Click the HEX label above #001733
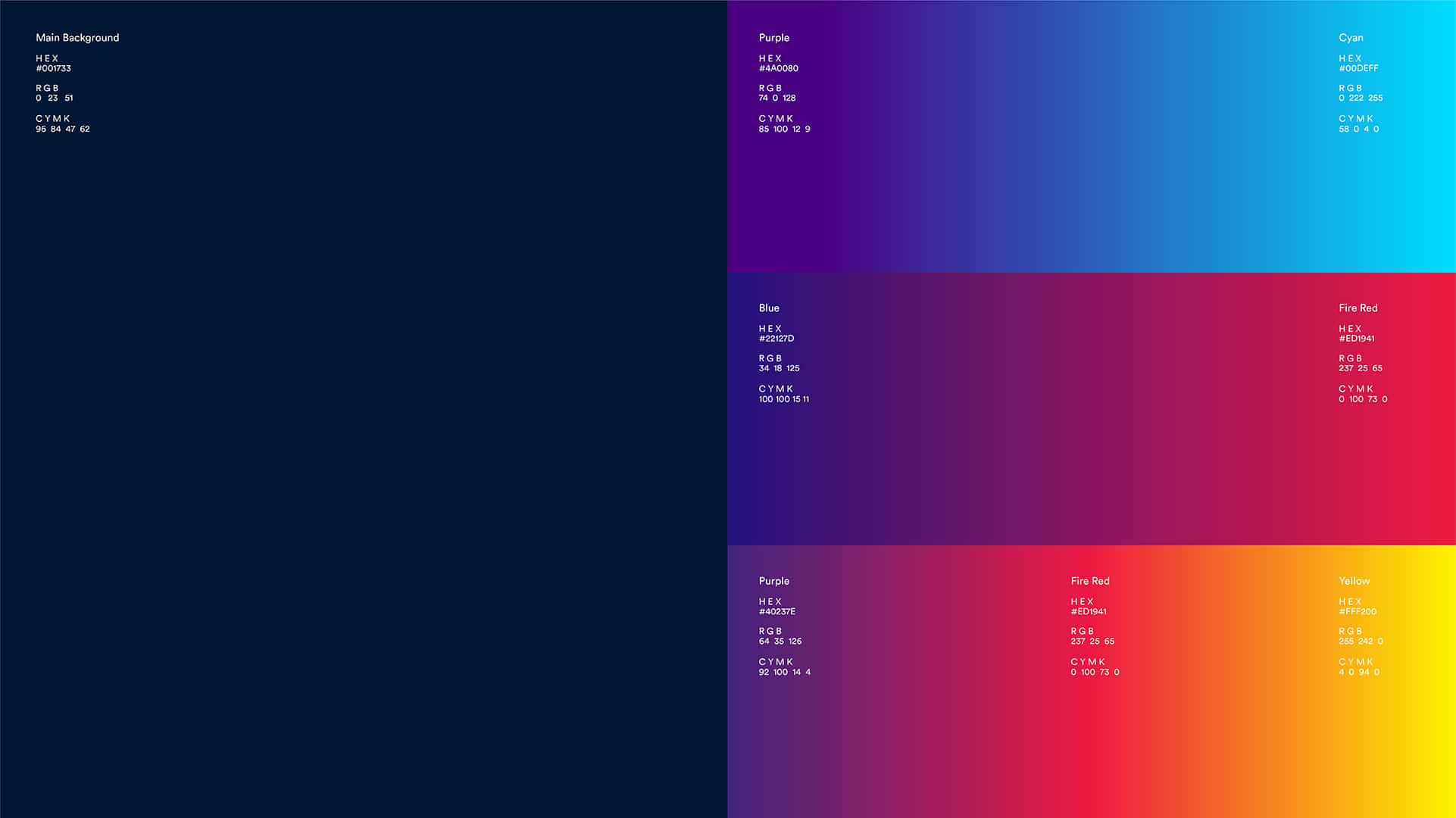This screenshot has width=1456, height=818. [x=47, y=58]
